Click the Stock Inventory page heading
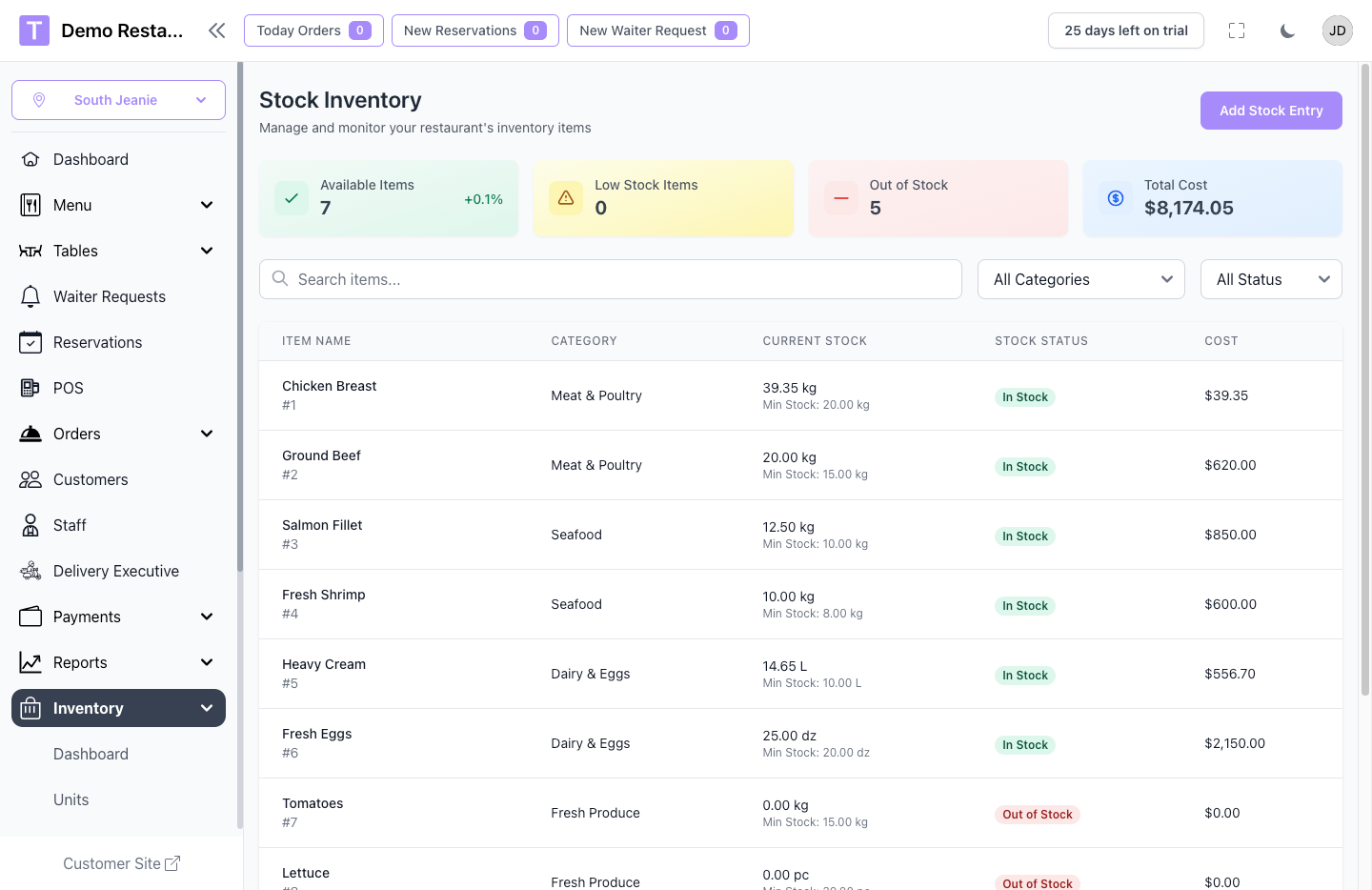This screenshot has width=1372, height=890. point(340,100)
